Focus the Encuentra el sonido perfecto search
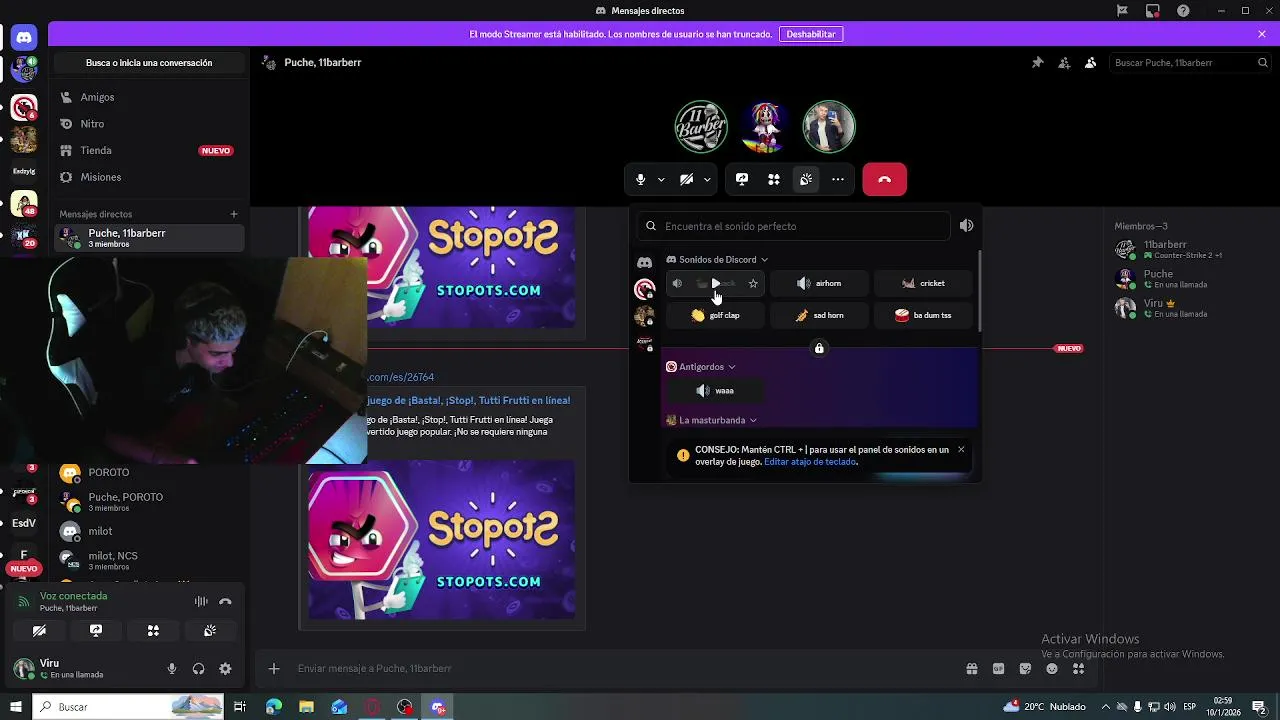The image size is (1280, 720). 794,226
